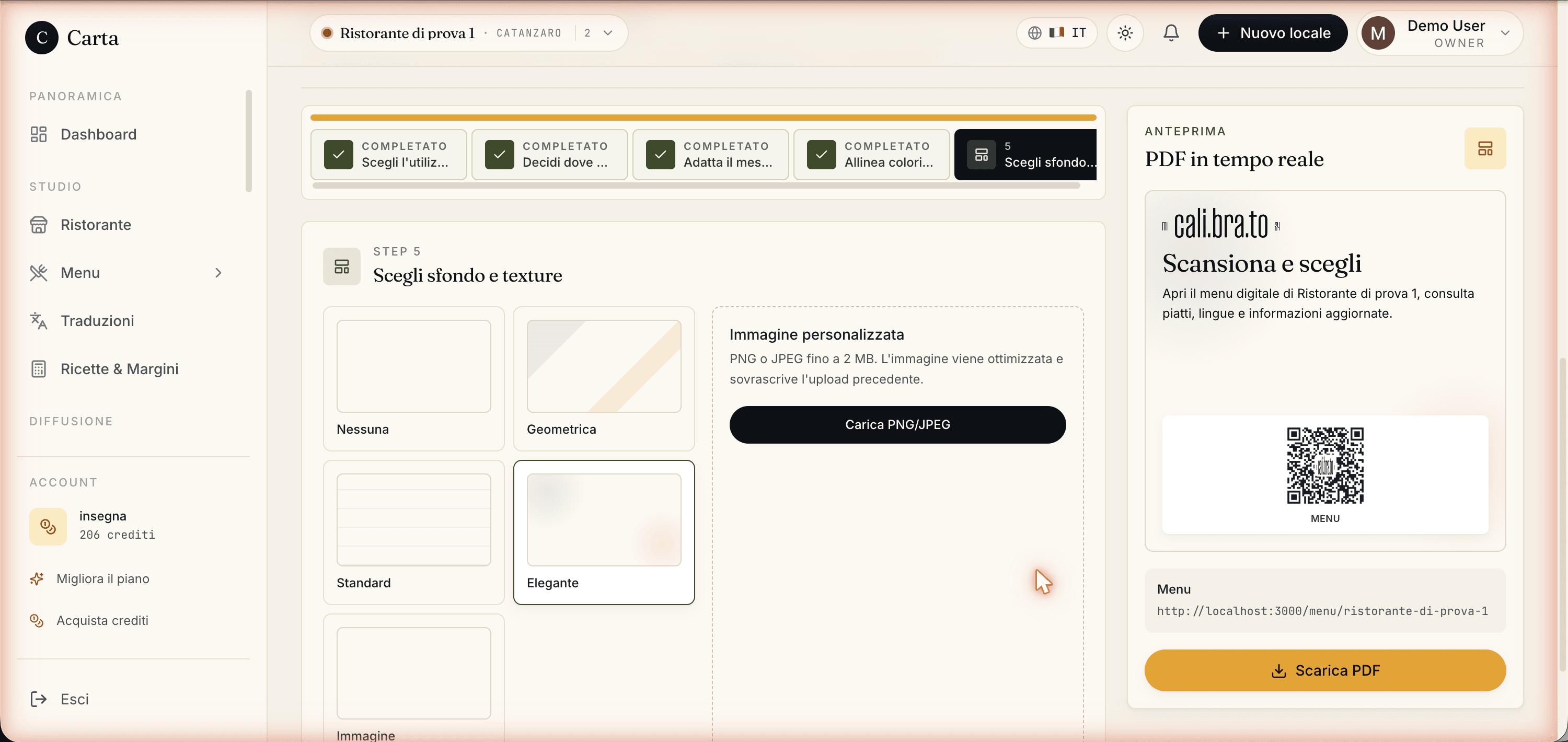Click the layout icon in Anteprima panel
Viewport: 1568px width, 742px height.
1484,148
